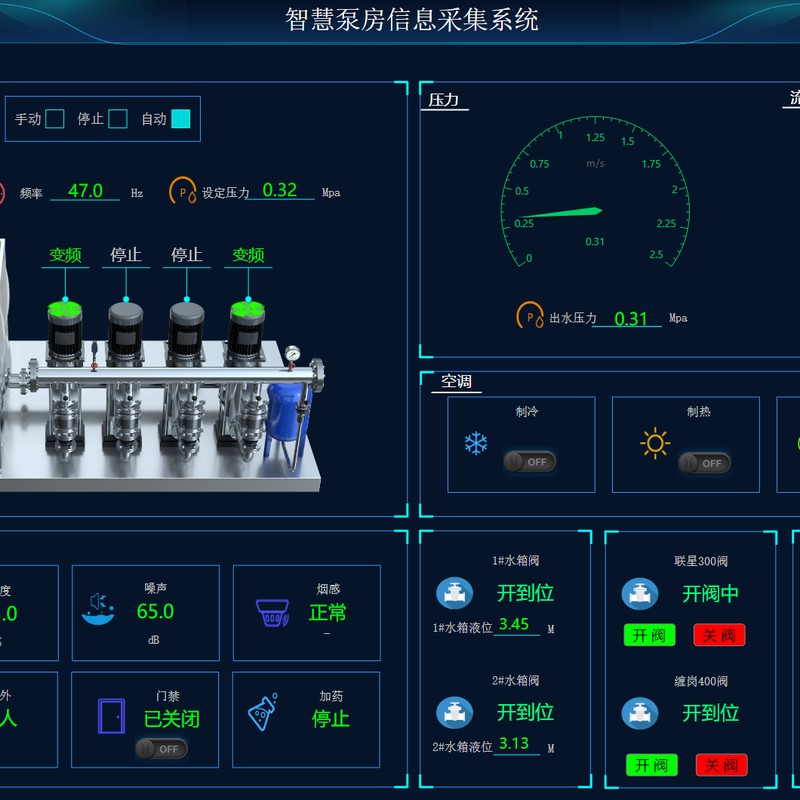Click the 频率 value 47.0 field
The image size is (800, 800).
pyautogui.click(x=85, y=191)
